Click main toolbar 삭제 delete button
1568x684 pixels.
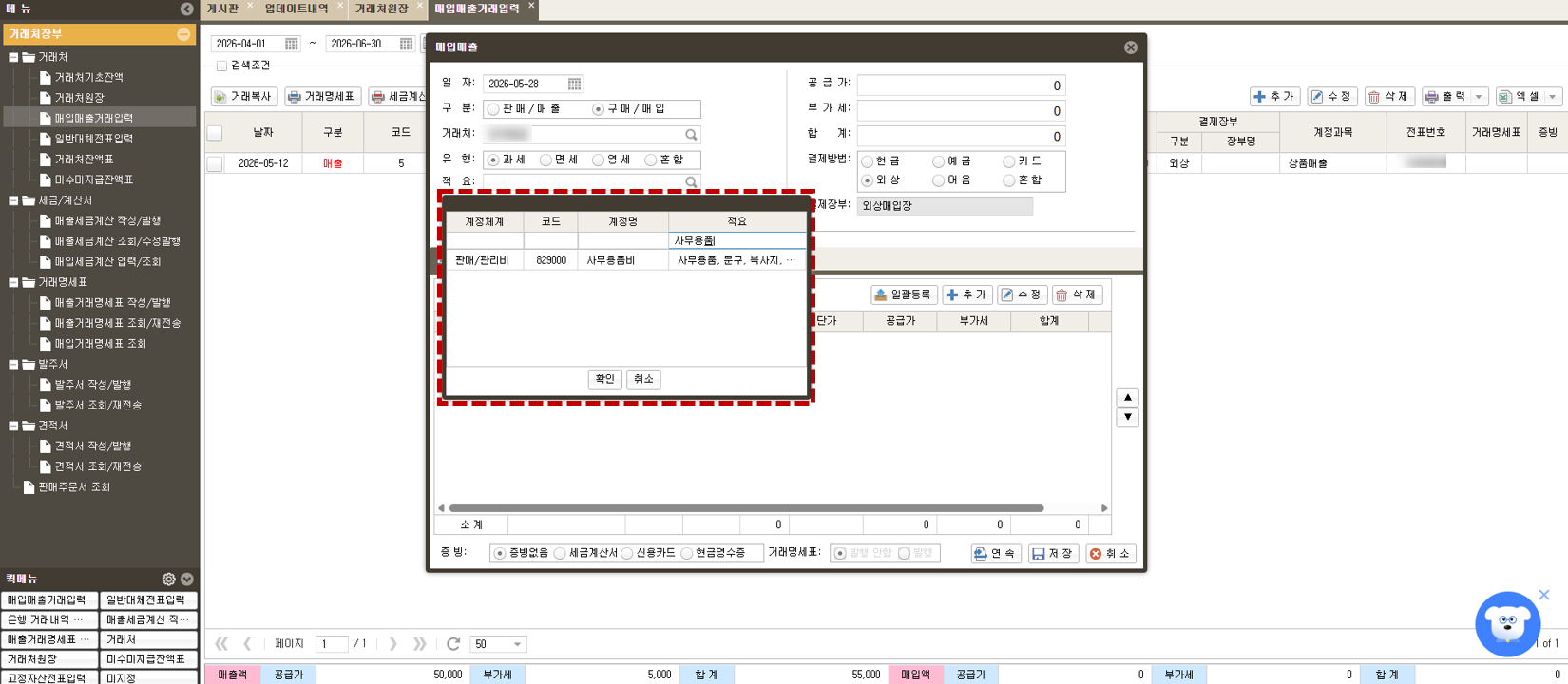[x=1389, y=97]
